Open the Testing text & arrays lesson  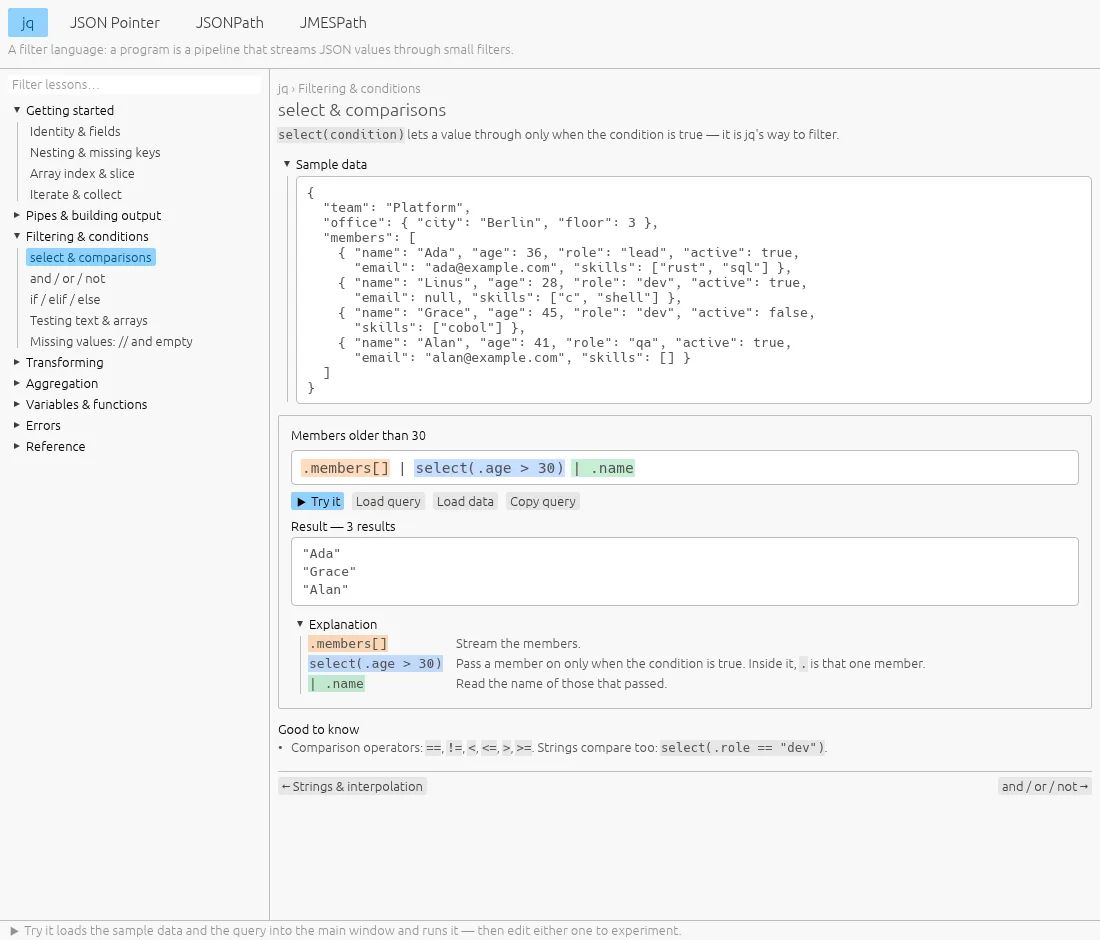pos(88,321)
